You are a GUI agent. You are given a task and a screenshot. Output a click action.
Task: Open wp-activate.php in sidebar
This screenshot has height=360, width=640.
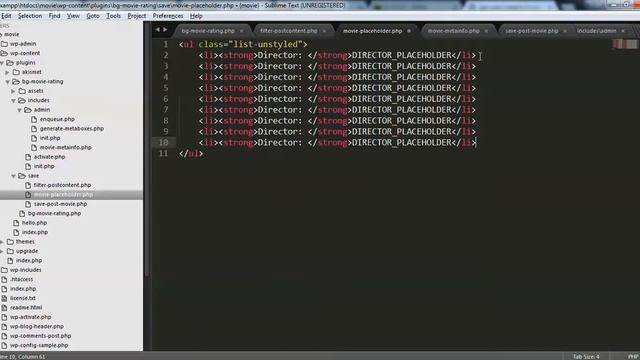[31, 317]
